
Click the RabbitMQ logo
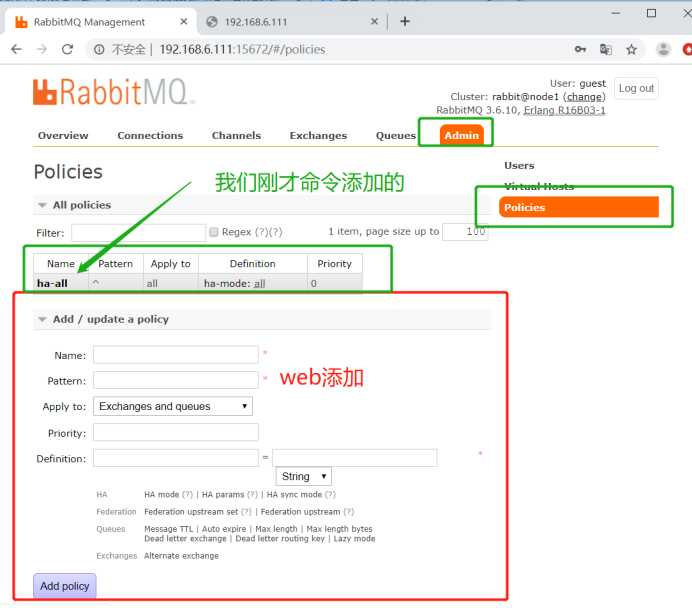coord(114,92)
